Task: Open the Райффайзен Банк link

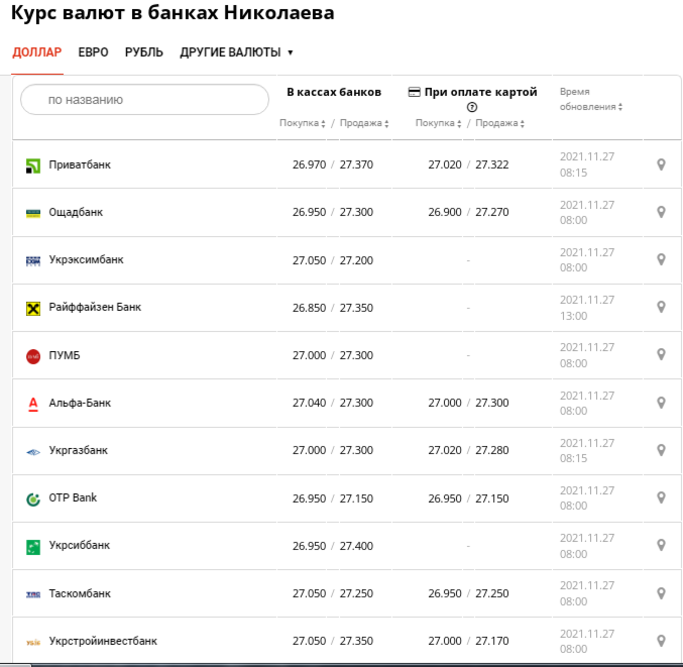Action: click(95, 307)
